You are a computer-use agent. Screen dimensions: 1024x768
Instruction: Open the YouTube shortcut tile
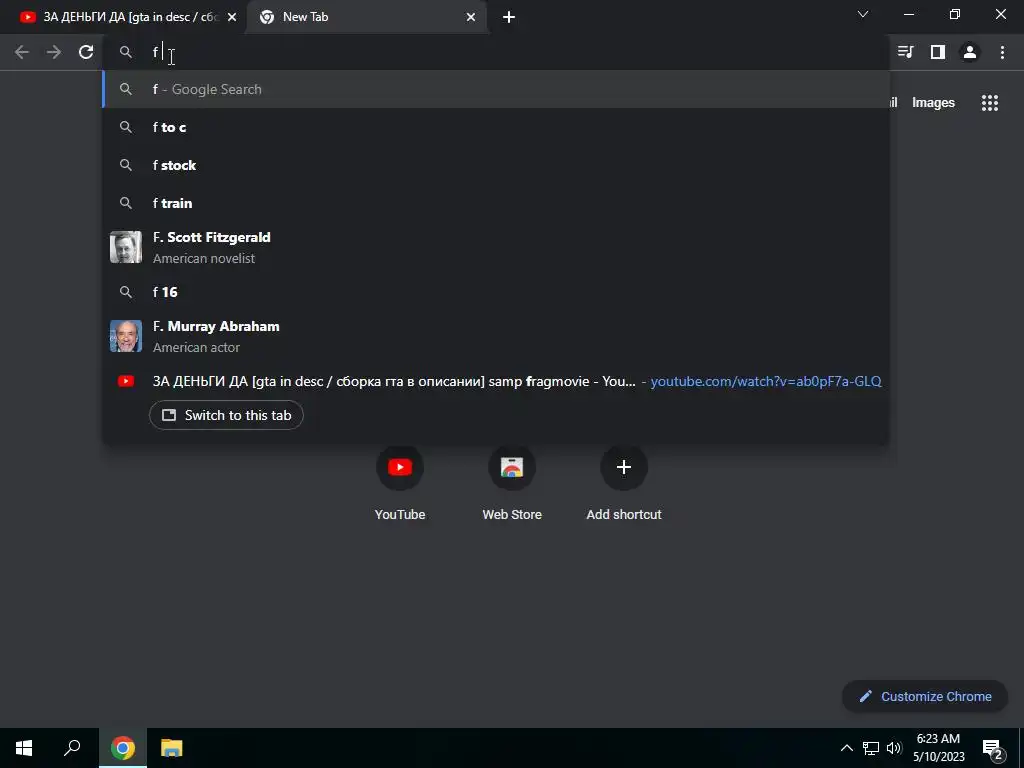[400, 484]
